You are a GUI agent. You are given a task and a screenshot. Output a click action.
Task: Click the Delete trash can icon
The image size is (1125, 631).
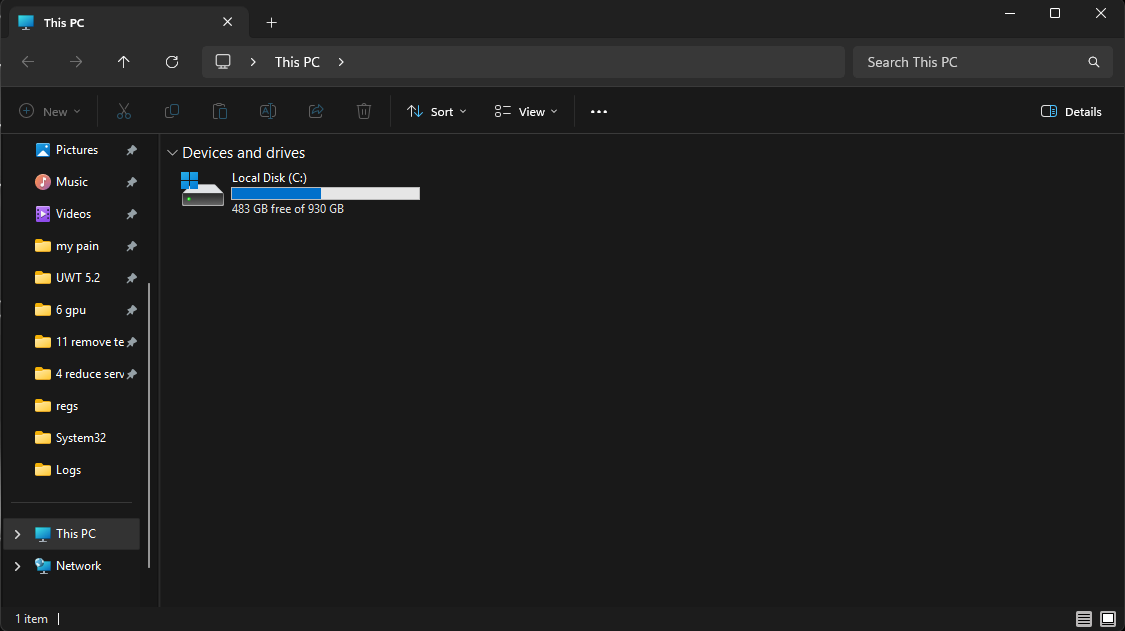pyautogui.click(x=364, y=111)
